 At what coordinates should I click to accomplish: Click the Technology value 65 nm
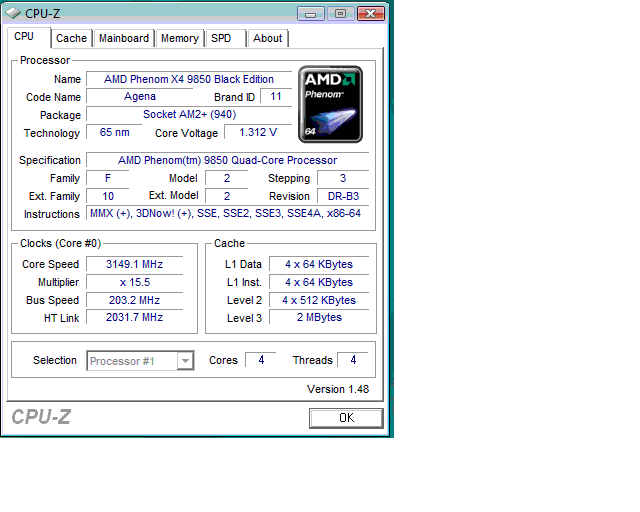[x=114, y=132]
